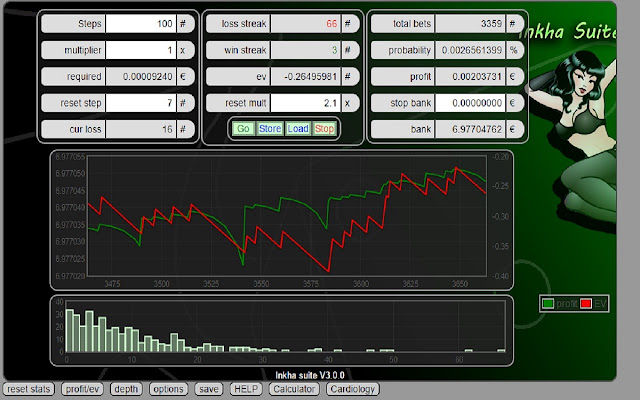The width and height of the screenshot is (640, 400).
Task: Click the Load button
Action: tap(298, 129)
